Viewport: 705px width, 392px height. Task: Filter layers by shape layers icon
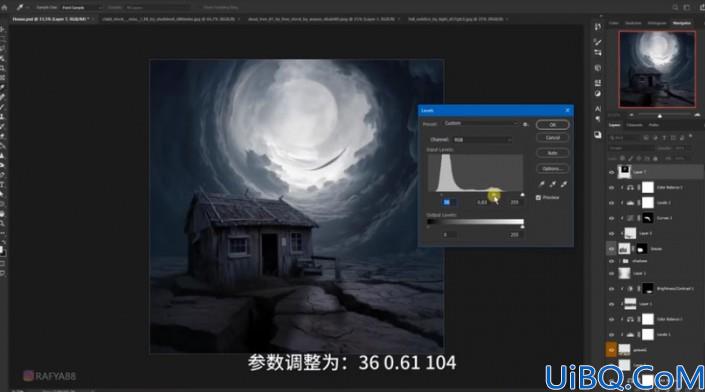[673, 138]
